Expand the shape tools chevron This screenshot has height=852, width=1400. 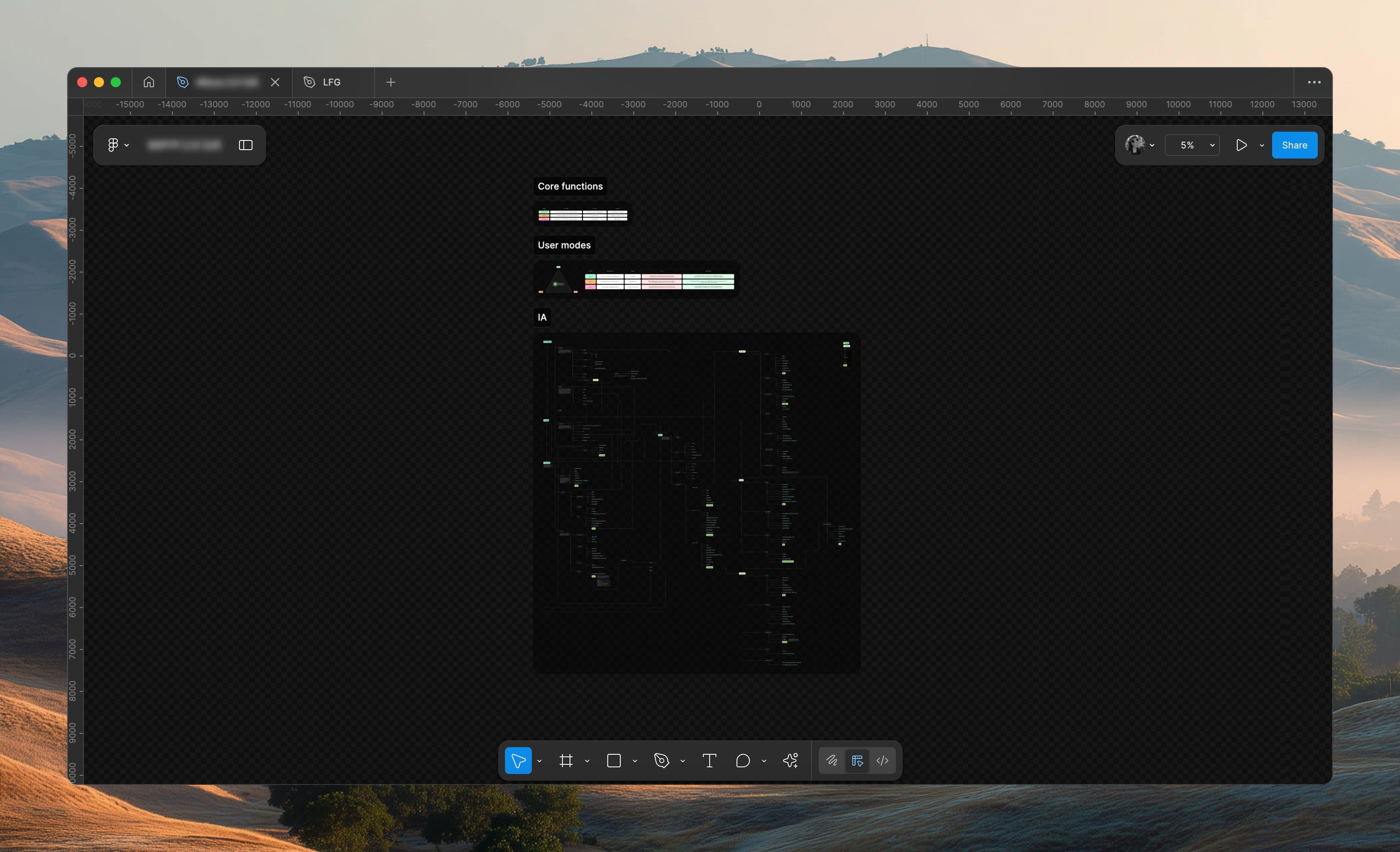[x=635, y=761]
